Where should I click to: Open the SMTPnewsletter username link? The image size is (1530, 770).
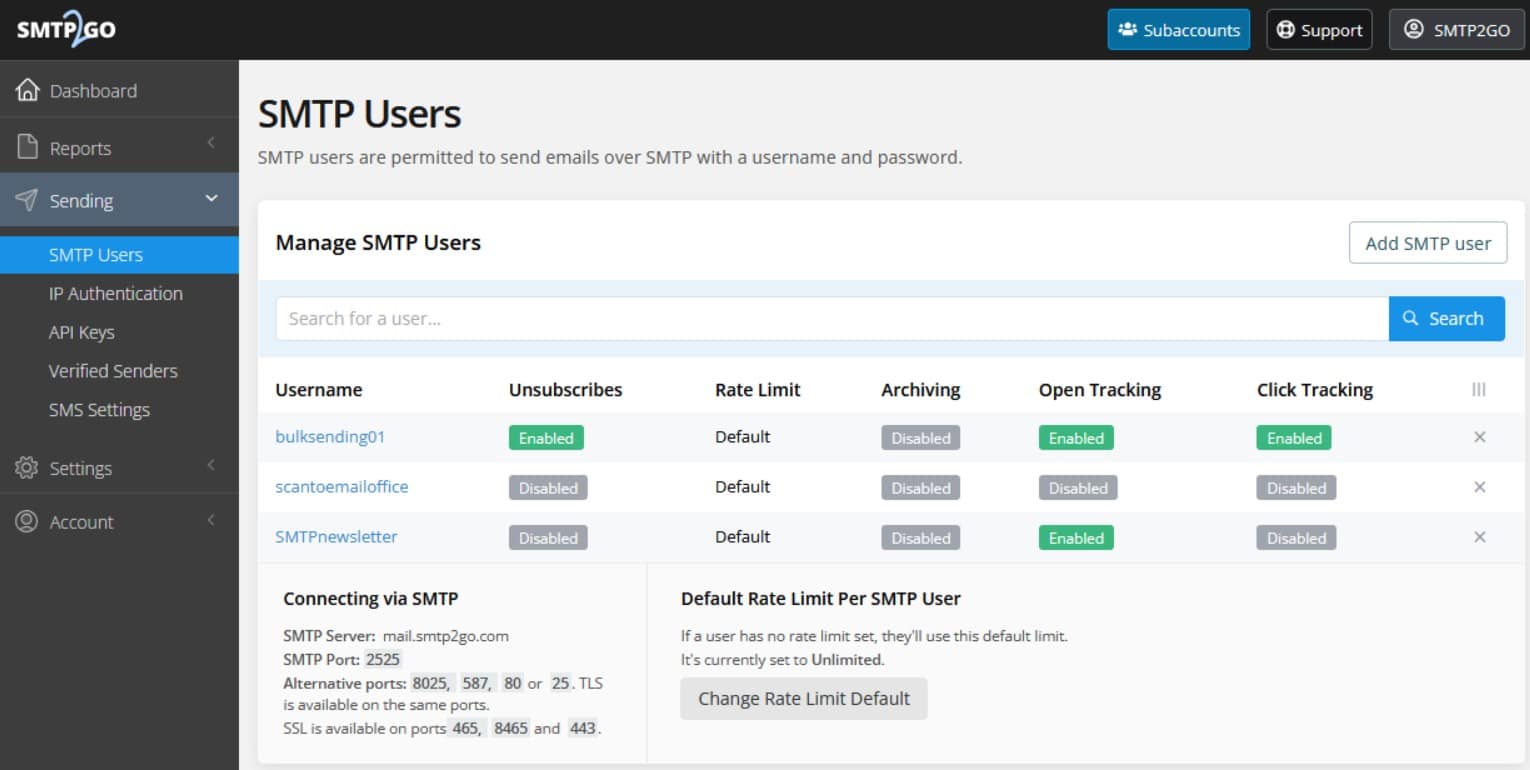point(336,537)
